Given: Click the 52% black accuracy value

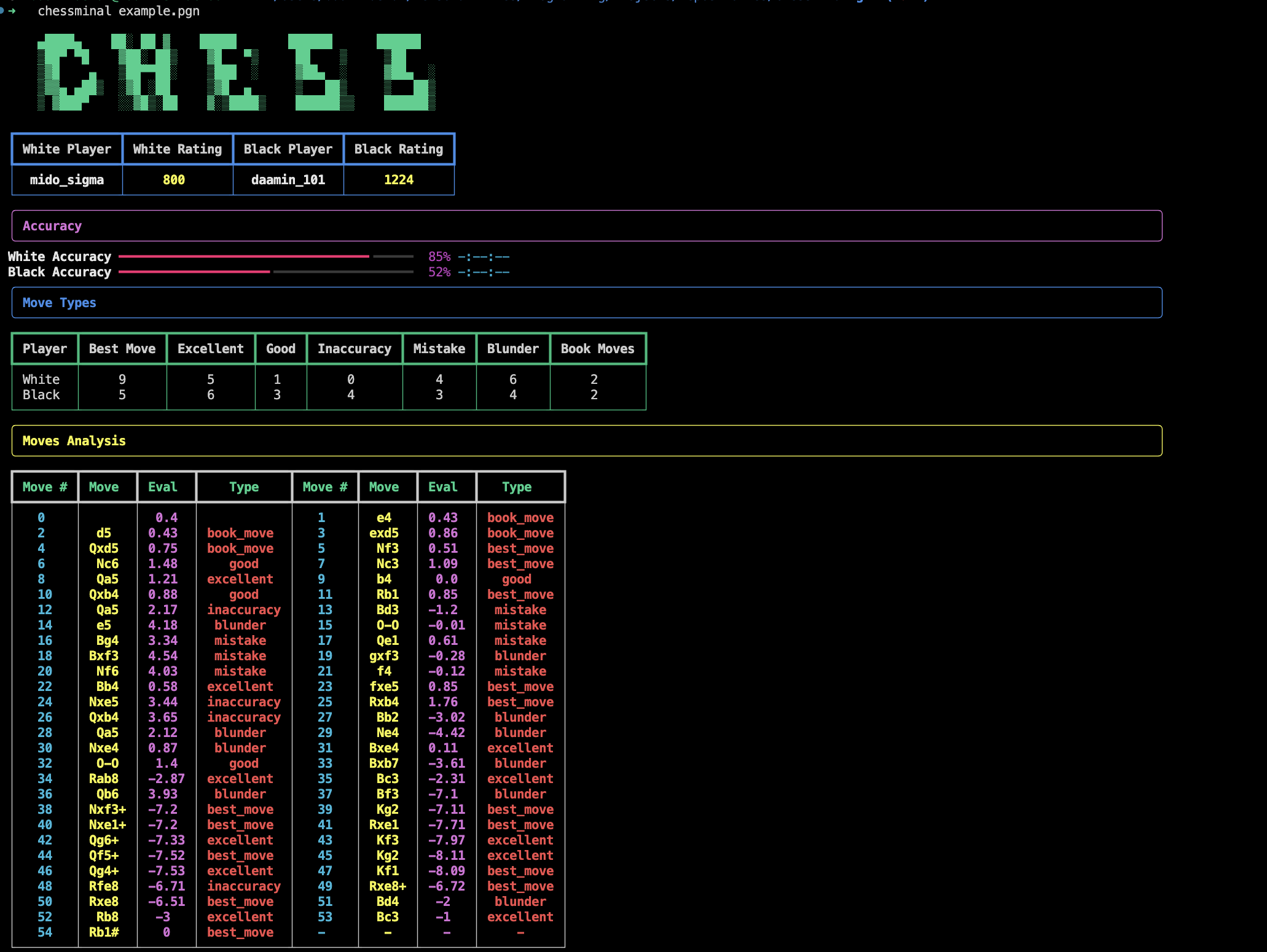Looking at the screenshot, I should 439,272.
